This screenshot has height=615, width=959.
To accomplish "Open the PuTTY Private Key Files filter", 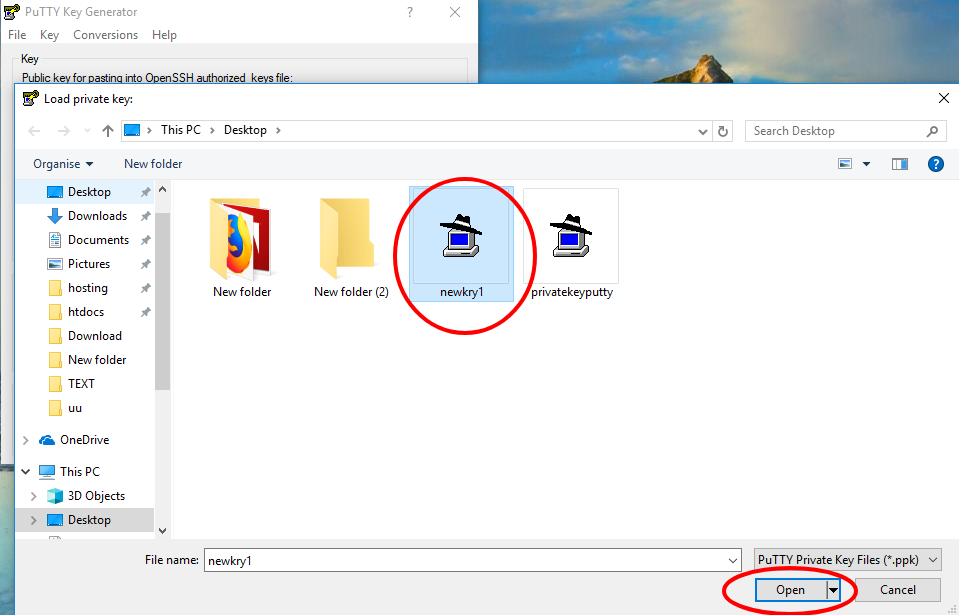I will 848,560.
